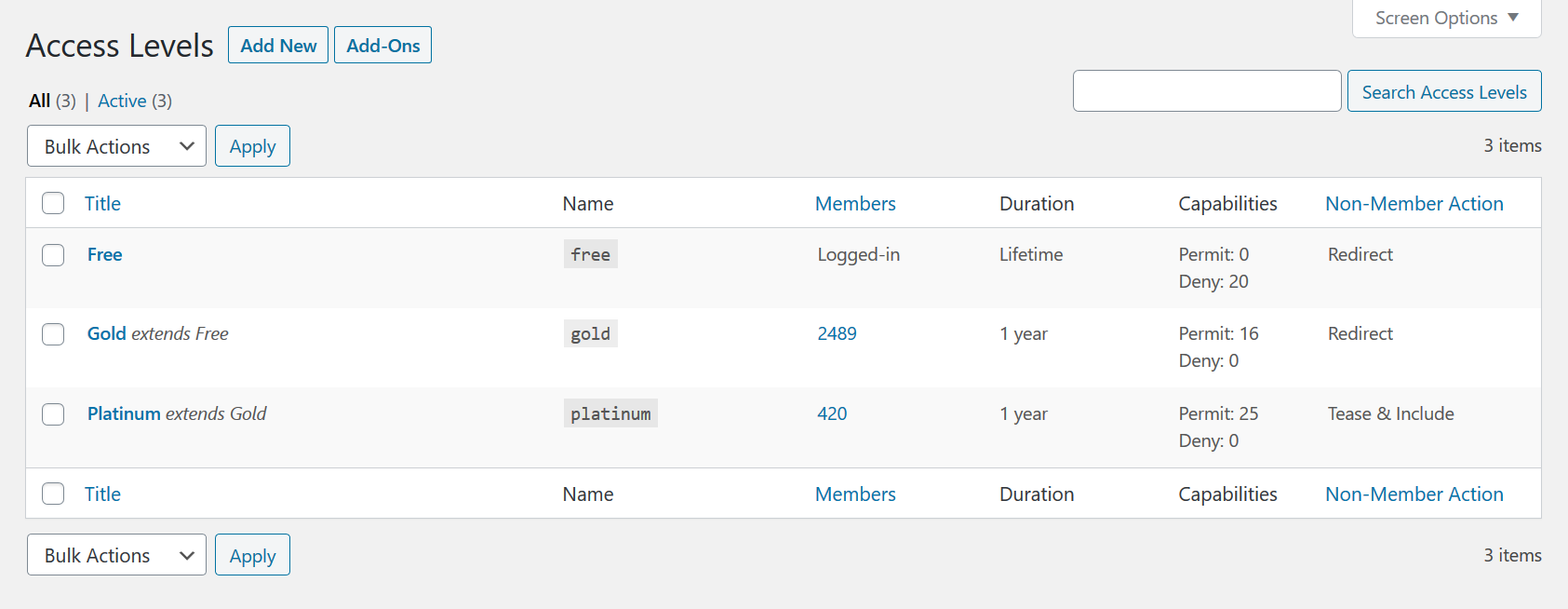1568x609 pixels.
Task: Click the 'Logged-in' members cell
Action: click(x=858, y=254)
